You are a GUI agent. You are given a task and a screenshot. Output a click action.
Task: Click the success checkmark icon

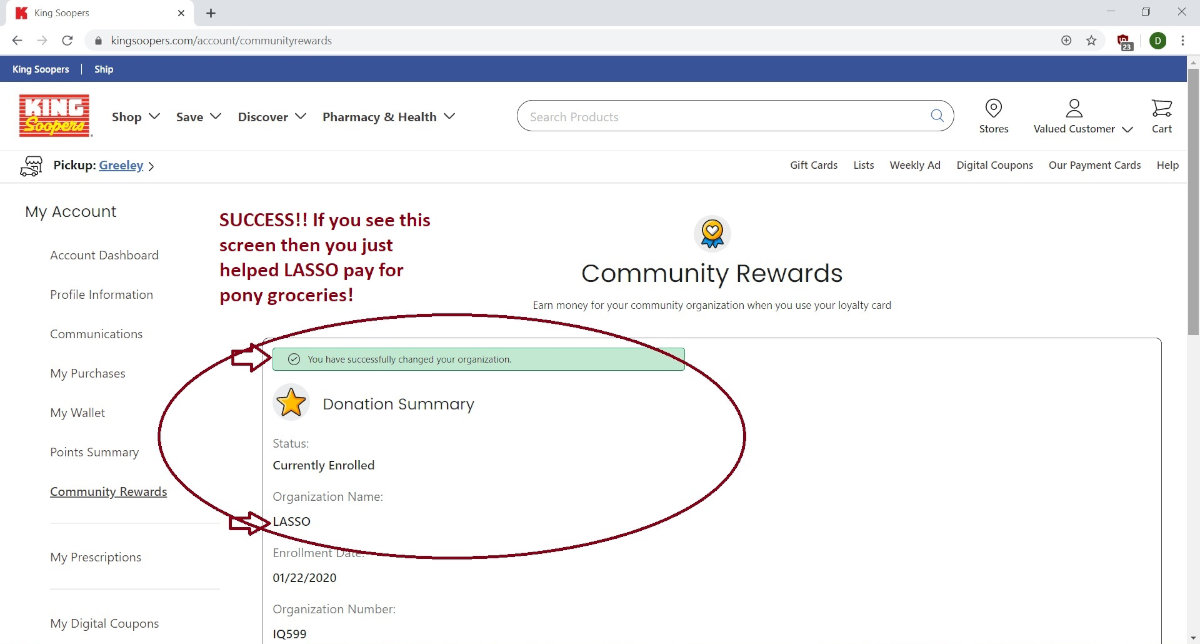tap(293, 359)
